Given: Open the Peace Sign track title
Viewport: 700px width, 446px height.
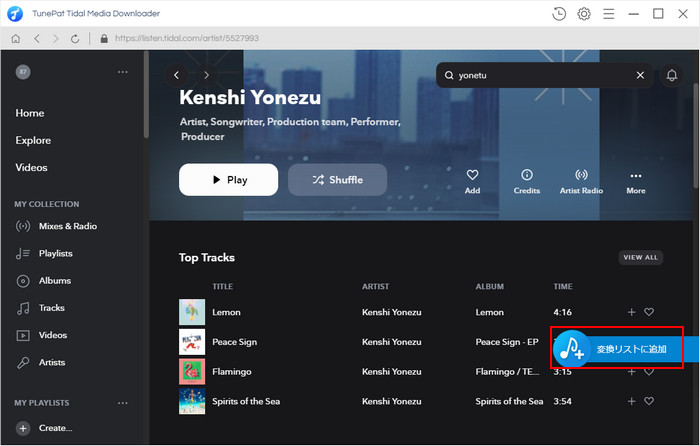Looking at the screenshot, I should (x=234, y=342).
